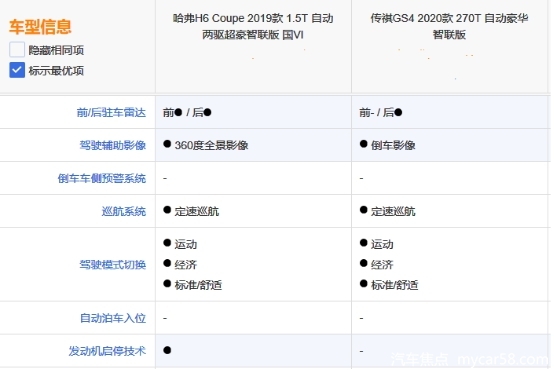Click the 传祺 前-/后● radar cell

tap(450, 112)
